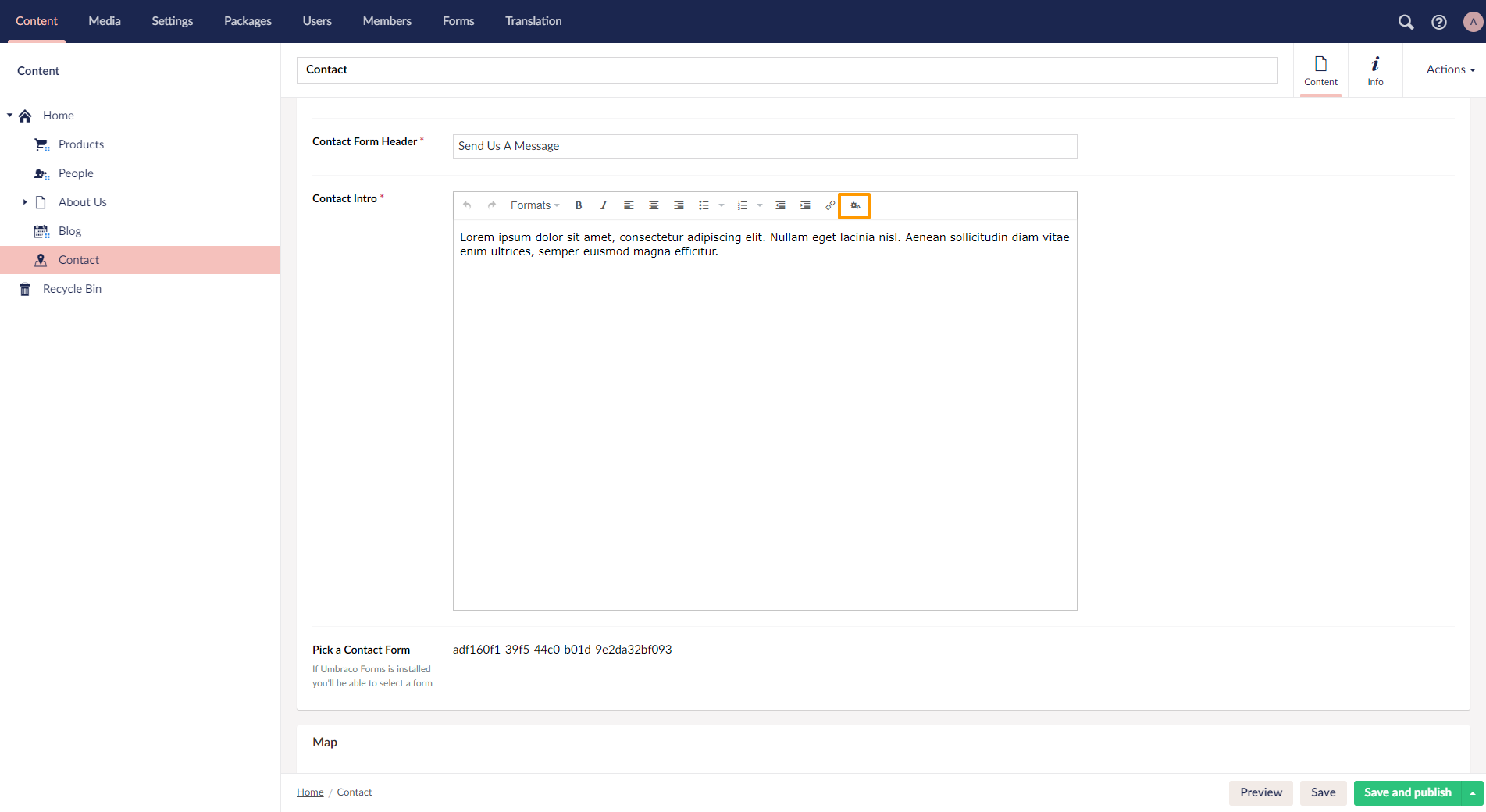Open the Media section
Image resolution: width=1486 pixels, height=812 pixels.
(x=105, y=21)
